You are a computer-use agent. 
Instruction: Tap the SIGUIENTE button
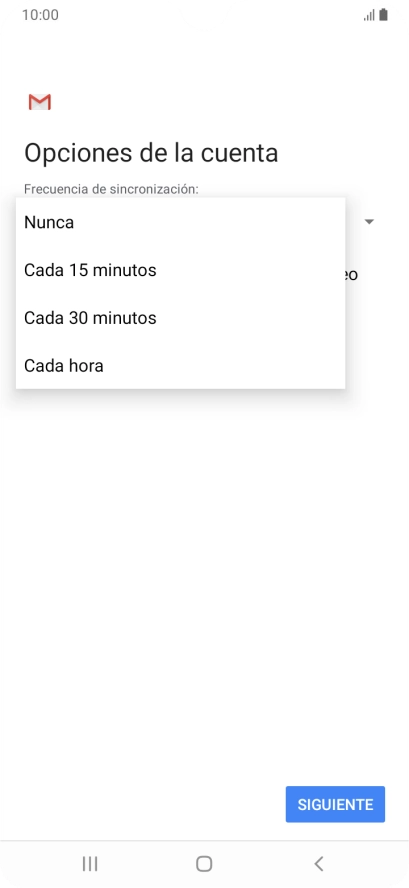(x=335, y=804)
